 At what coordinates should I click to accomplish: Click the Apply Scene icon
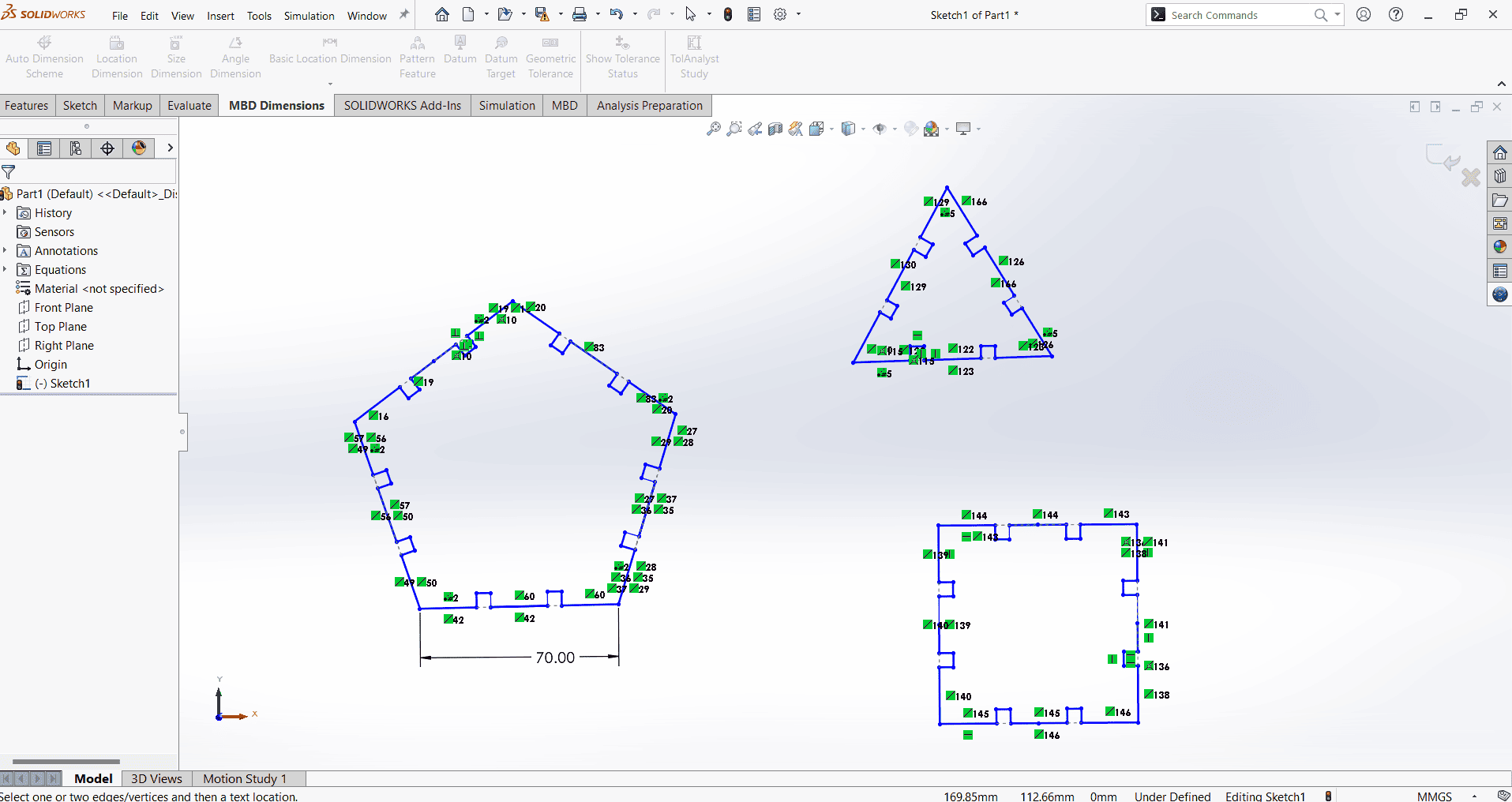coord(932,129)
